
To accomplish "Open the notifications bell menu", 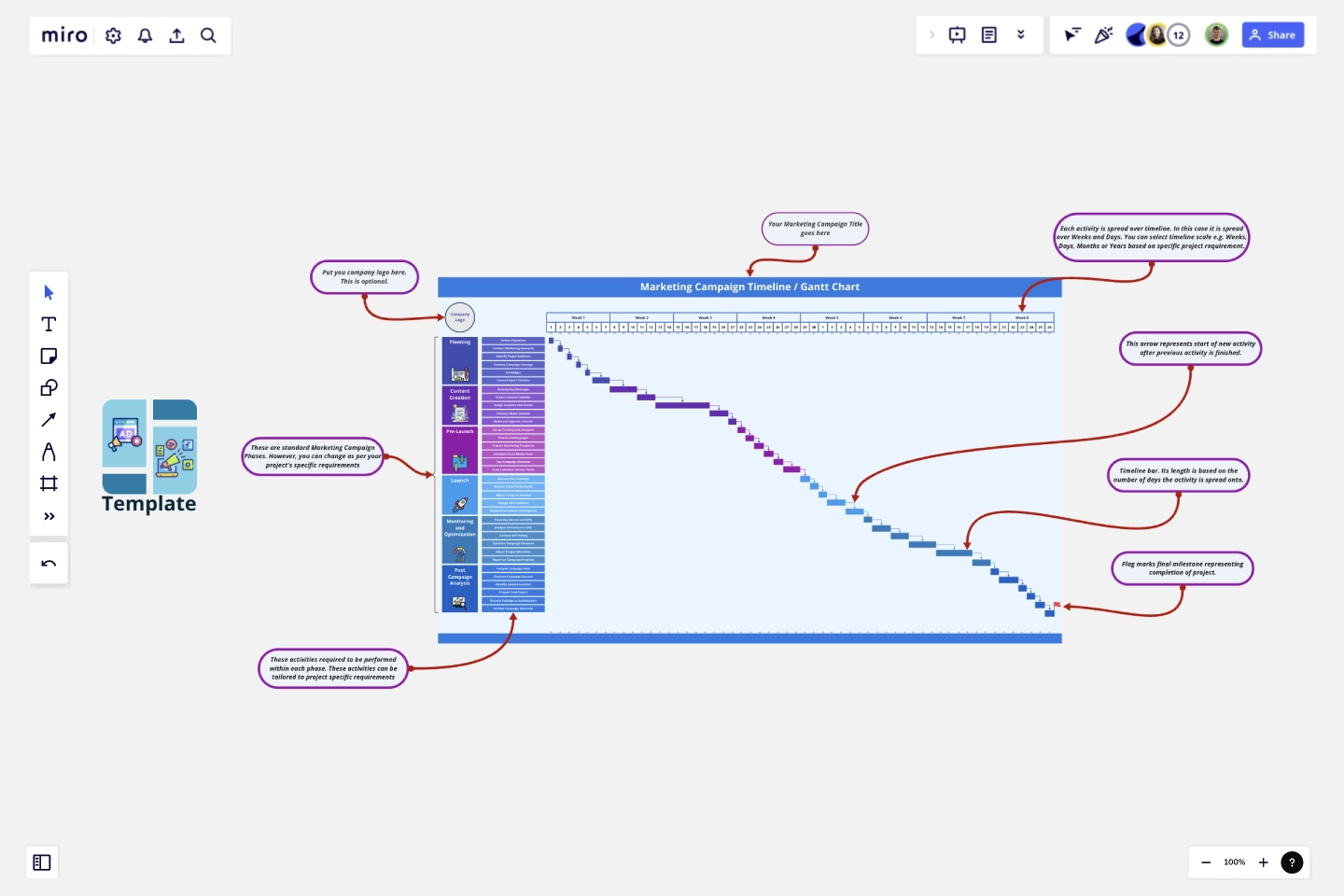I will pos(145,35).
